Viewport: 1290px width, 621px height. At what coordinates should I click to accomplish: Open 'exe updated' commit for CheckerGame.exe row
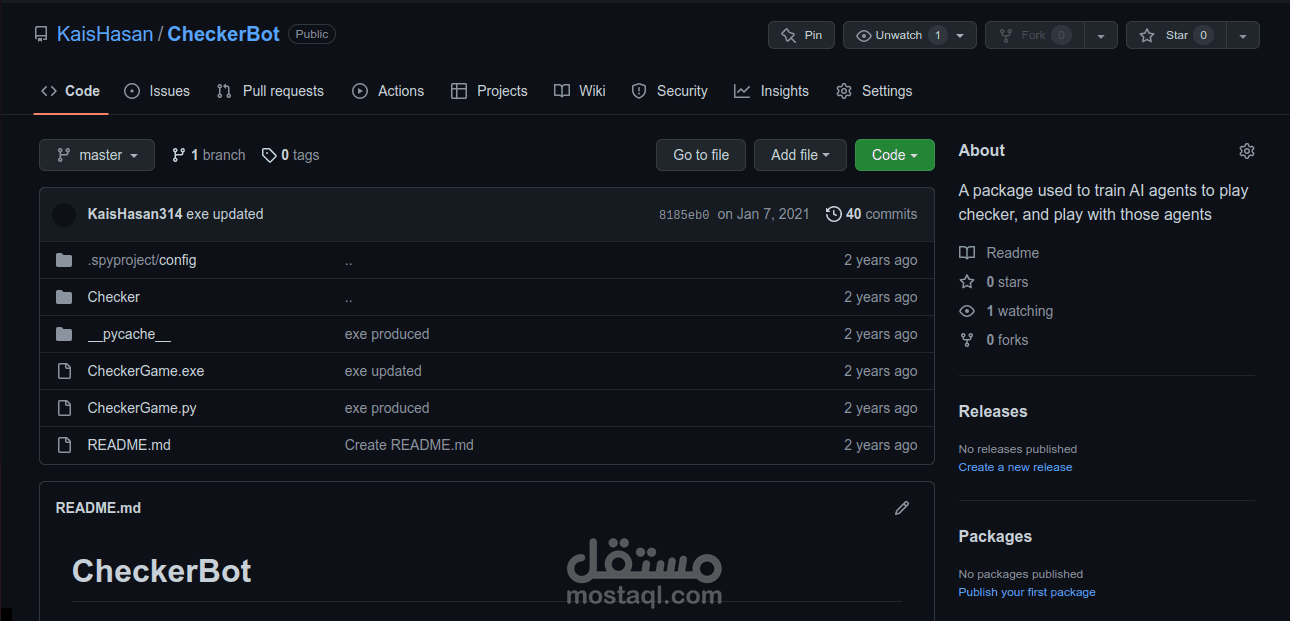click(x=383, y=371)
